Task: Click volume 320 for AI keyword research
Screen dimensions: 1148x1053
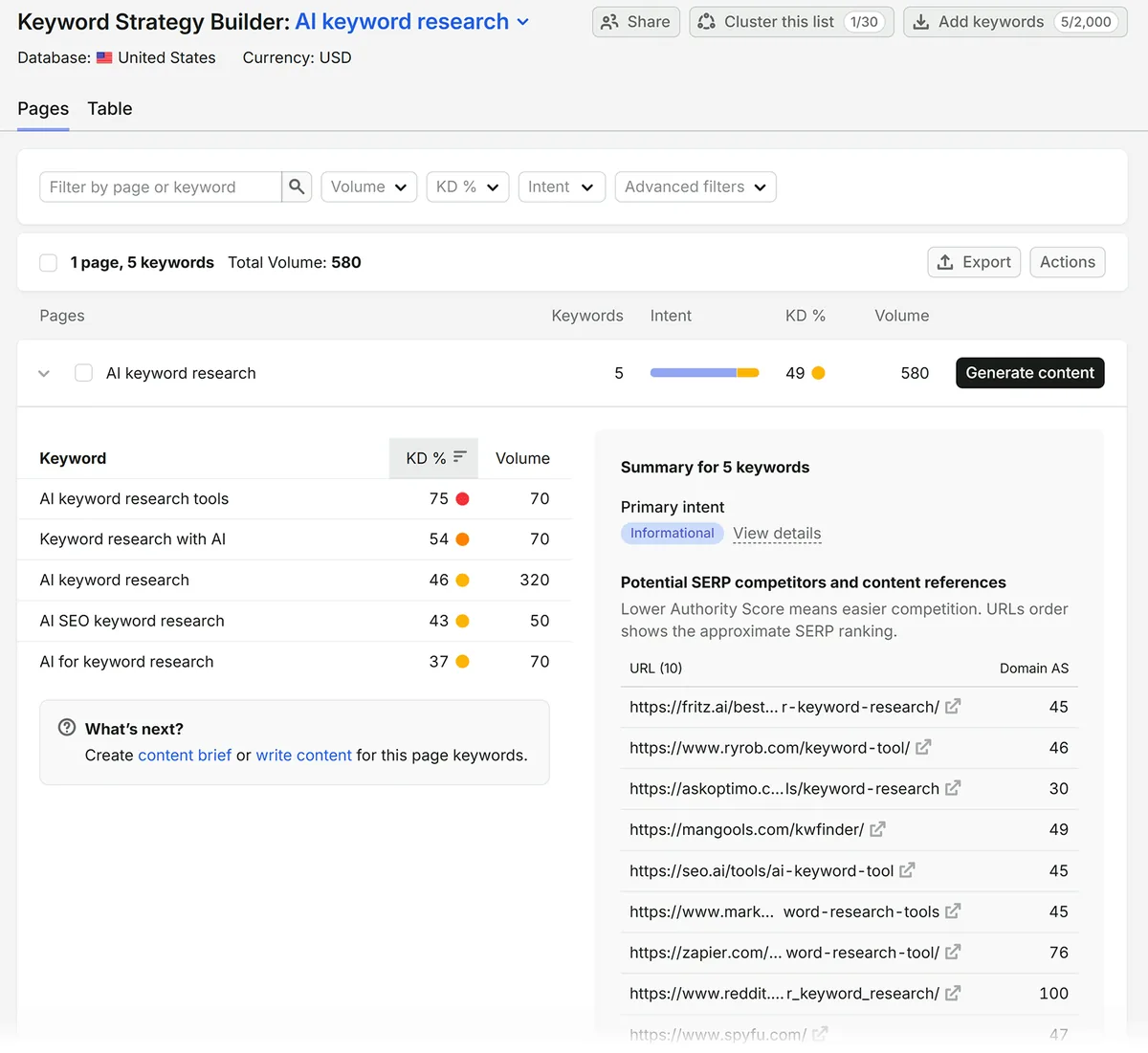Action: 534,580
